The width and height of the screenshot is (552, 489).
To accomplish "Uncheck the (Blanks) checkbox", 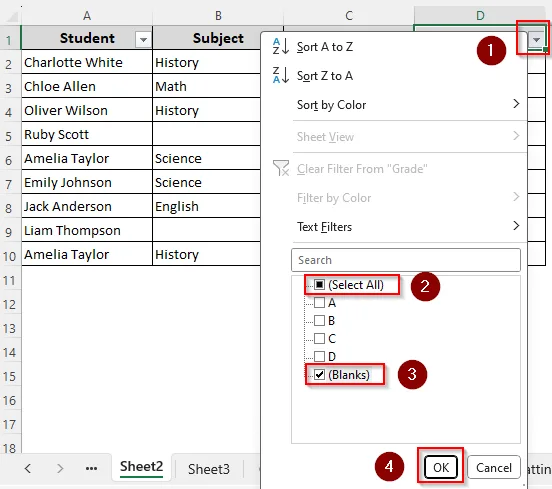I will tap(319, 375).
